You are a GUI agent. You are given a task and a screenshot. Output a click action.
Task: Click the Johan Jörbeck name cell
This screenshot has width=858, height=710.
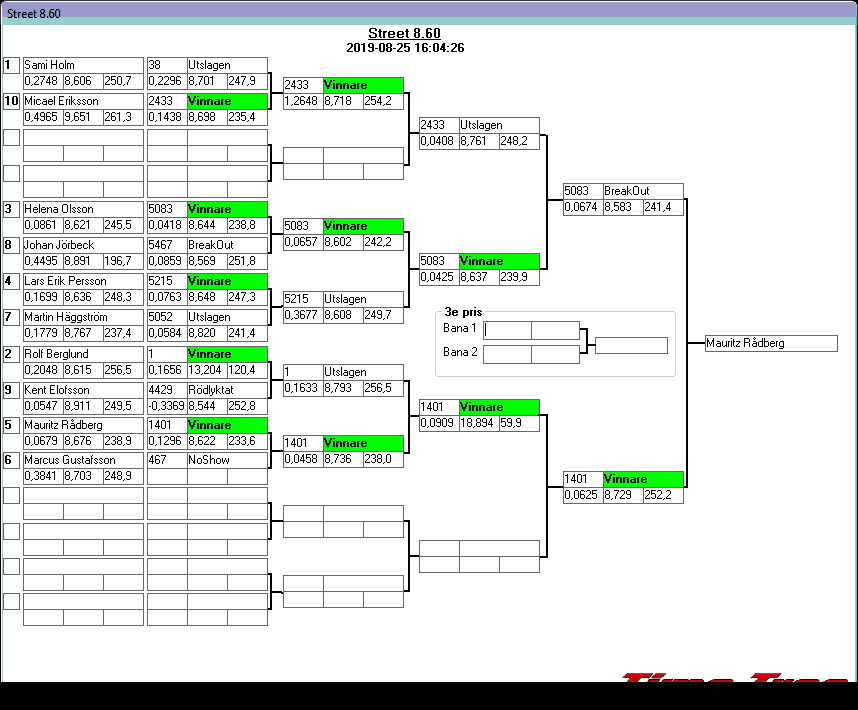[x=83, y=245]
